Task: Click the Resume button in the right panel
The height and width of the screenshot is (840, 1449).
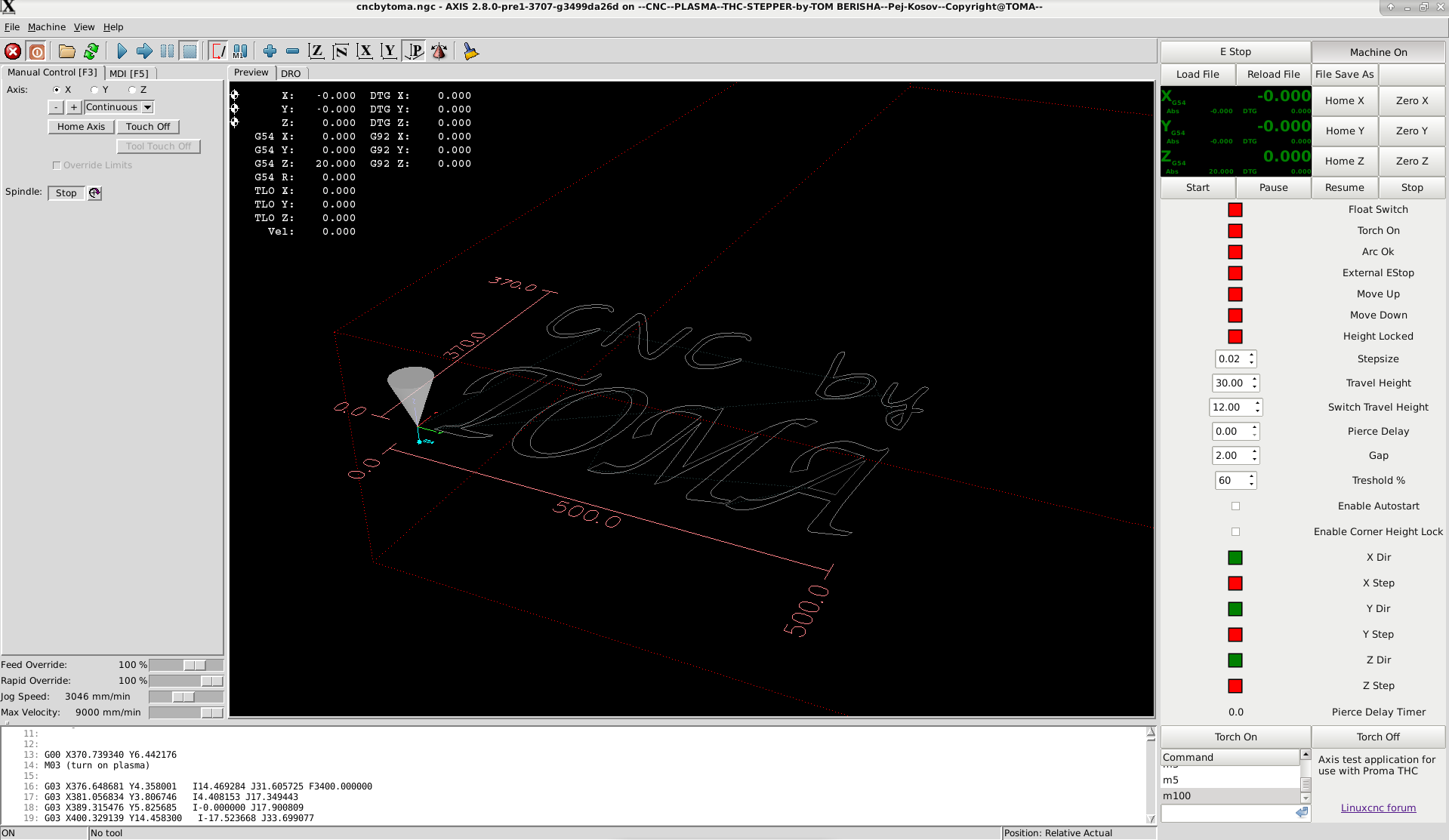Action: pyautogui.click(x=1344, y=187)
